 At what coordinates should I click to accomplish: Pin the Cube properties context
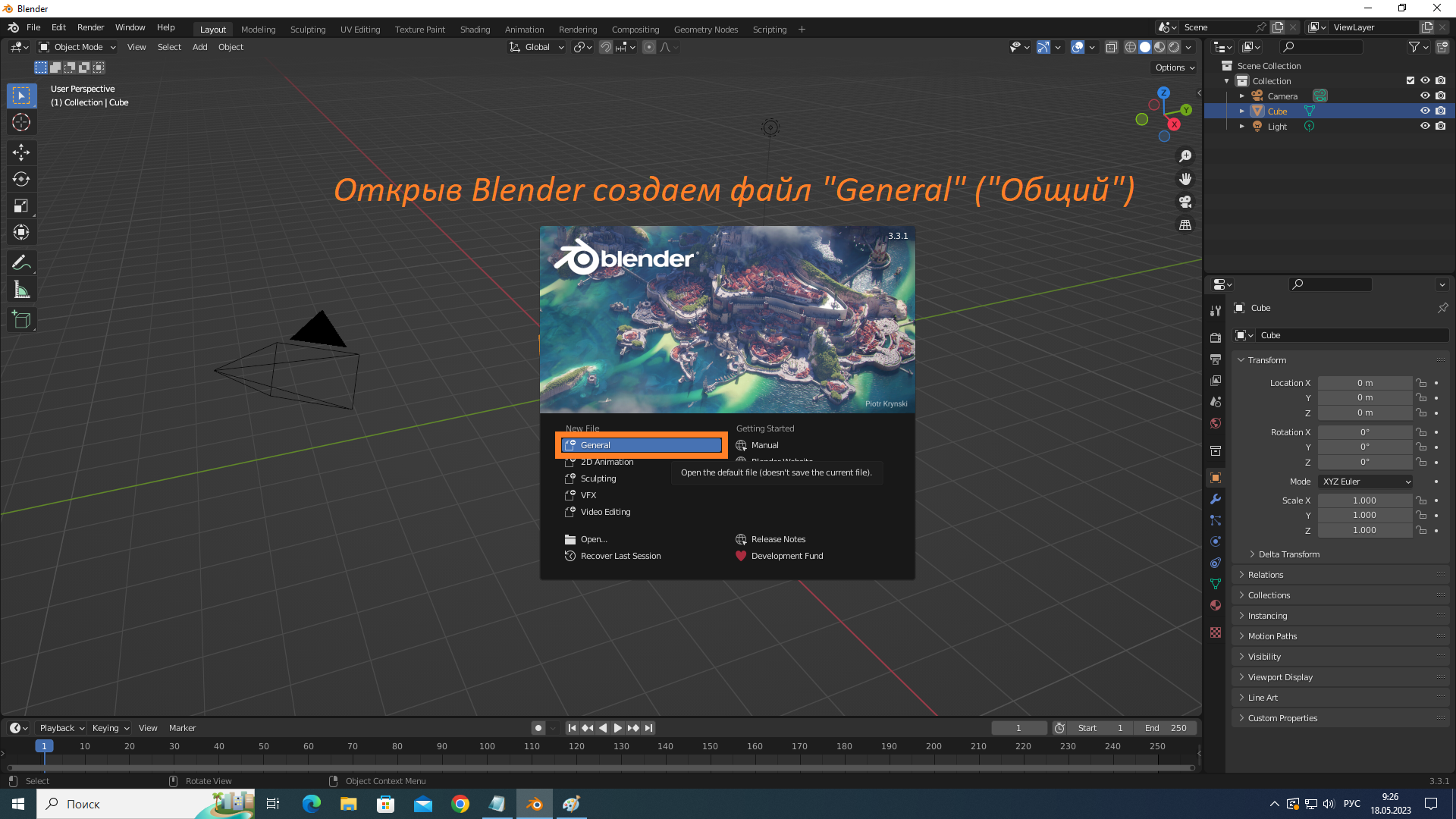[x=1442, y=308]
